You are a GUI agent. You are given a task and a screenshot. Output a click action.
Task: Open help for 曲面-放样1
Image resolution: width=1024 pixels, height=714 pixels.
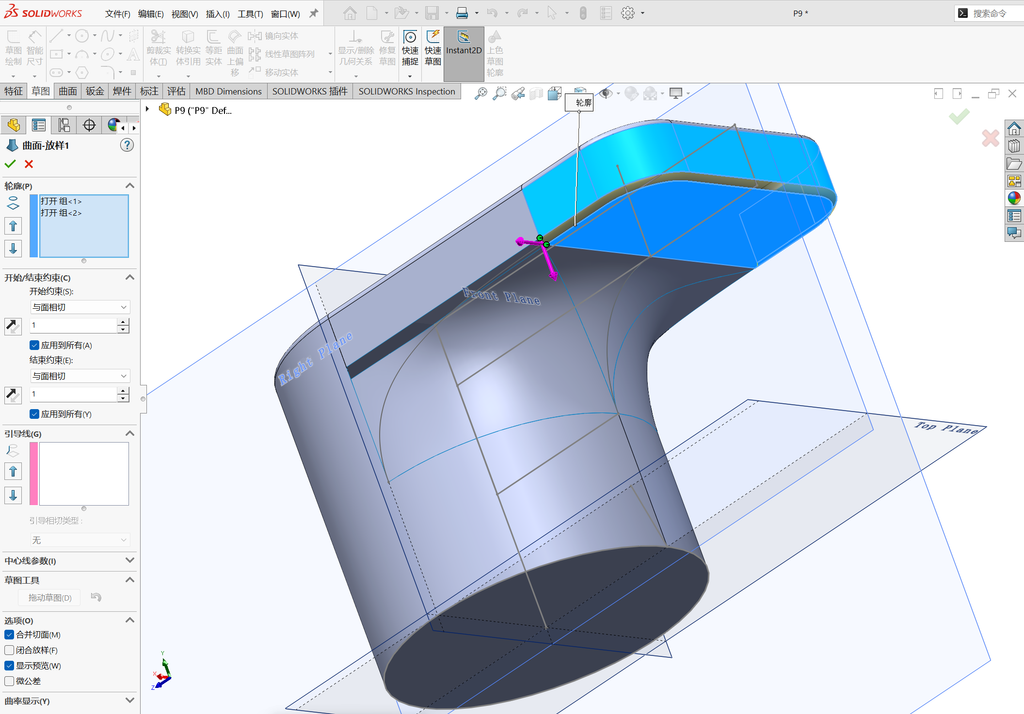click(127, 145)
